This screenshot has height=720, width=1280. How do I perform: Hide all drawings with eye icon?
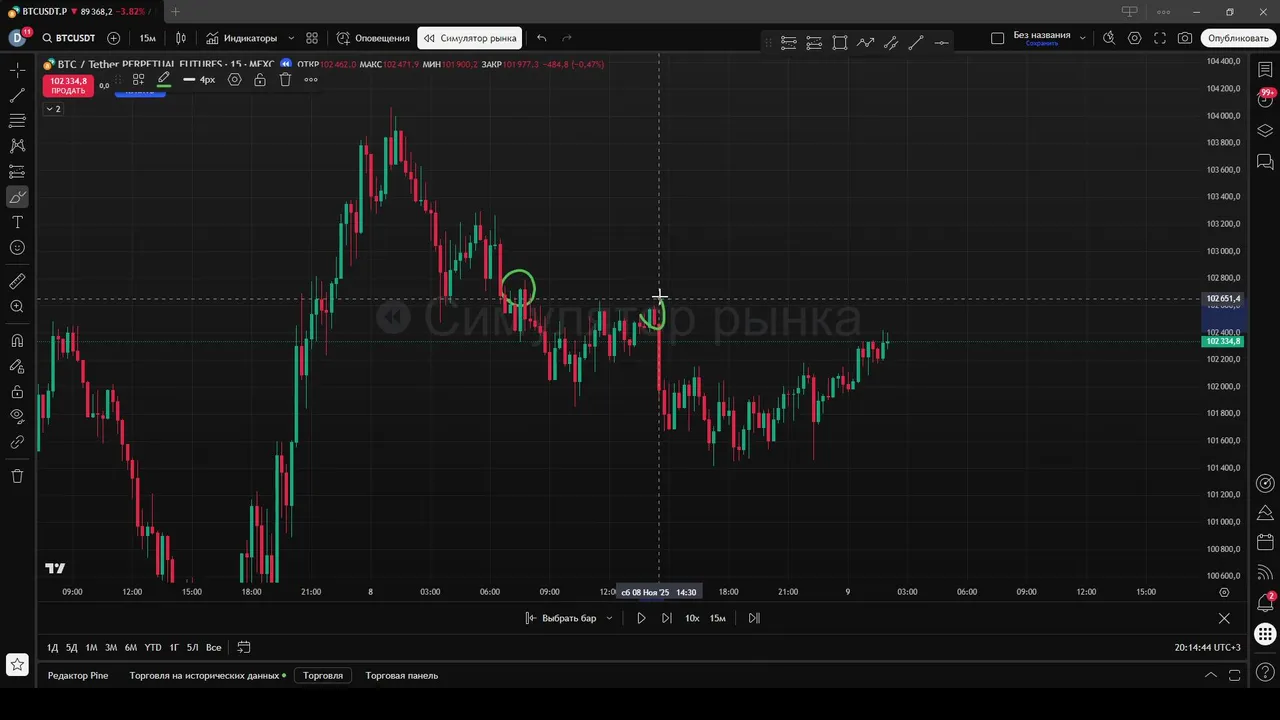click(x=17, y=416)
